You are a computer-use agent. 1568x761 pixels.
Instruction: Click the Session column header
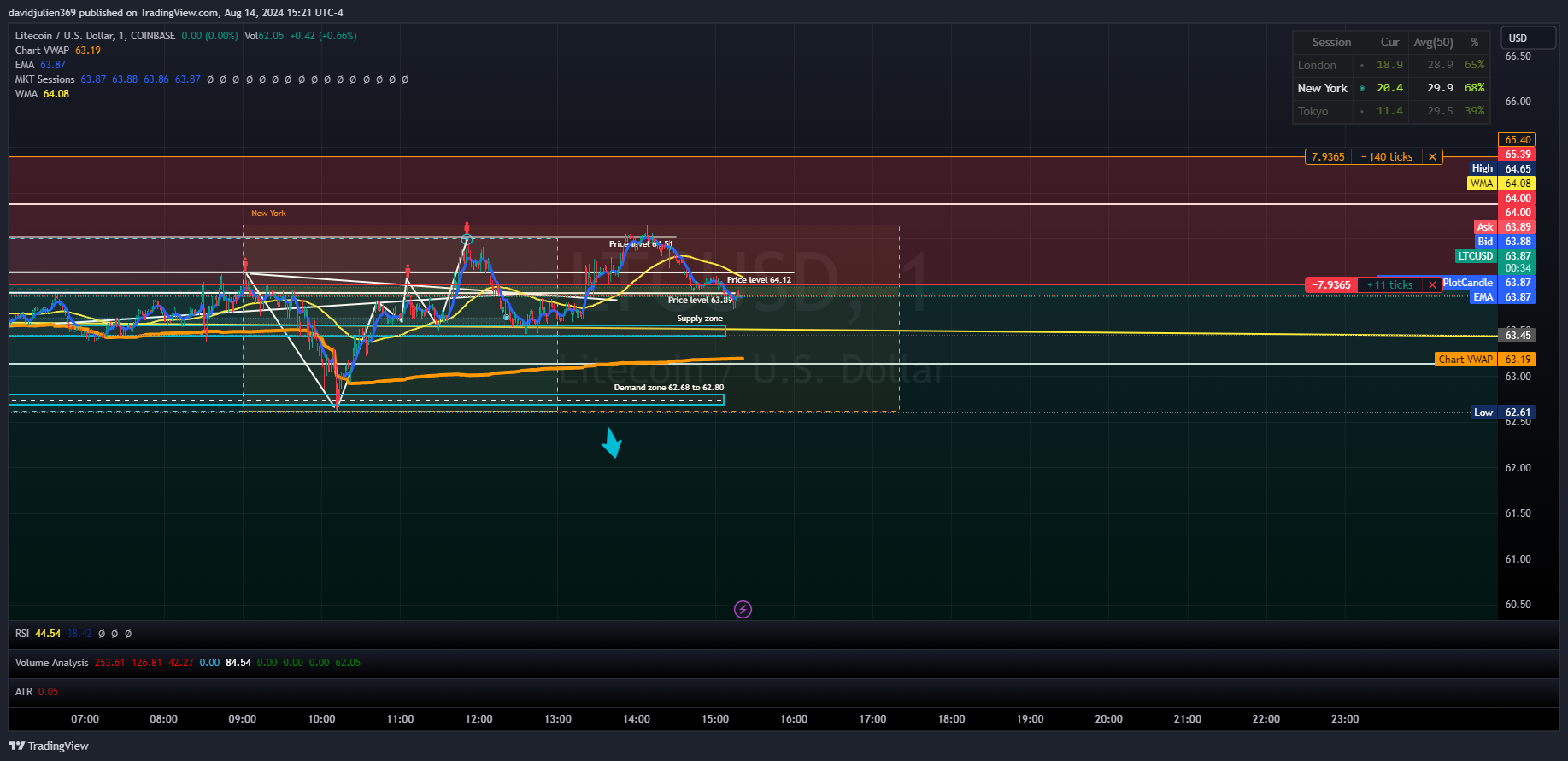pyautogui.click(x=1331, y=42)
